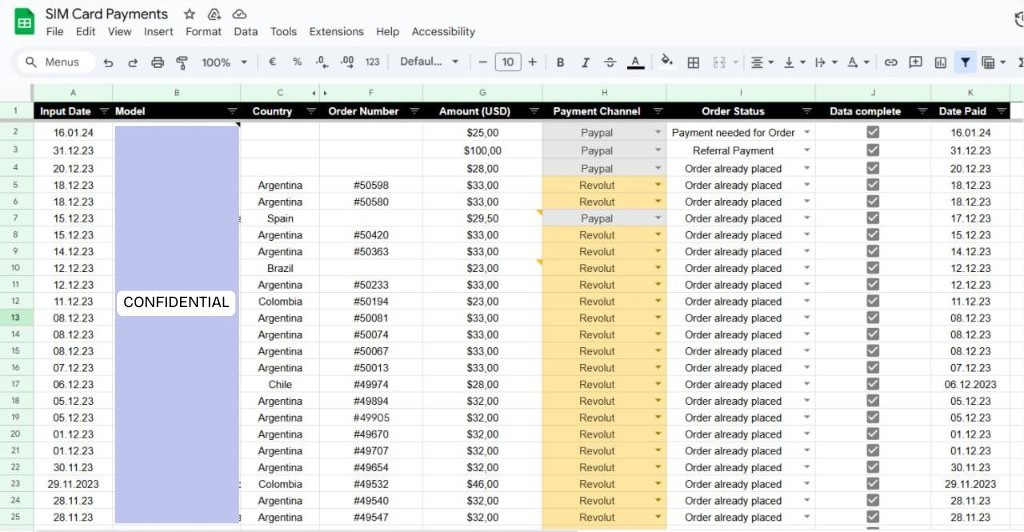Select the paint format tool
The image size is (1024, 532).
tap(182, 62)
